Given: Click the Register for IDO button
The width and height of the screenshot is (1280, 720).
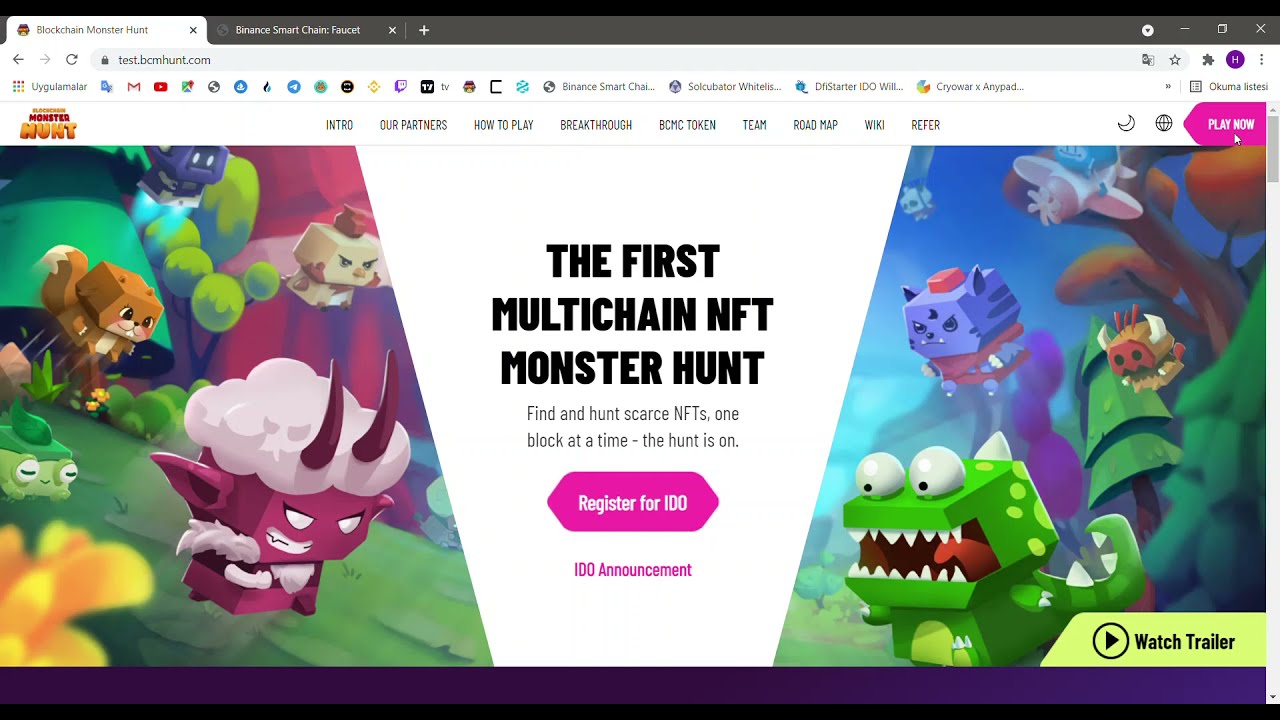Looking at the screenshot, I should 633,502.
